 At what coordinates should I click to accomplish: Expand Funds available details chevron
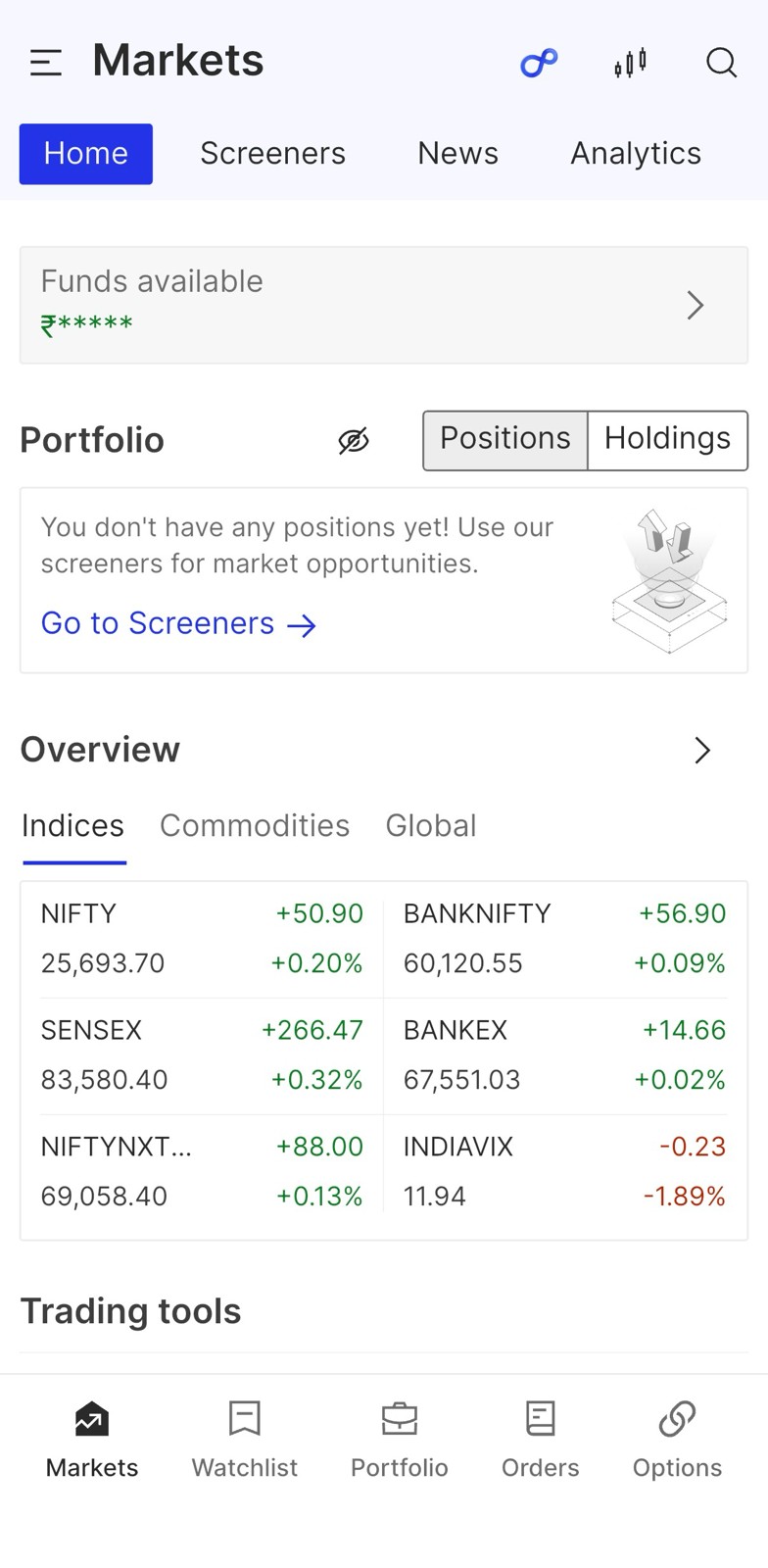[696, 306]
